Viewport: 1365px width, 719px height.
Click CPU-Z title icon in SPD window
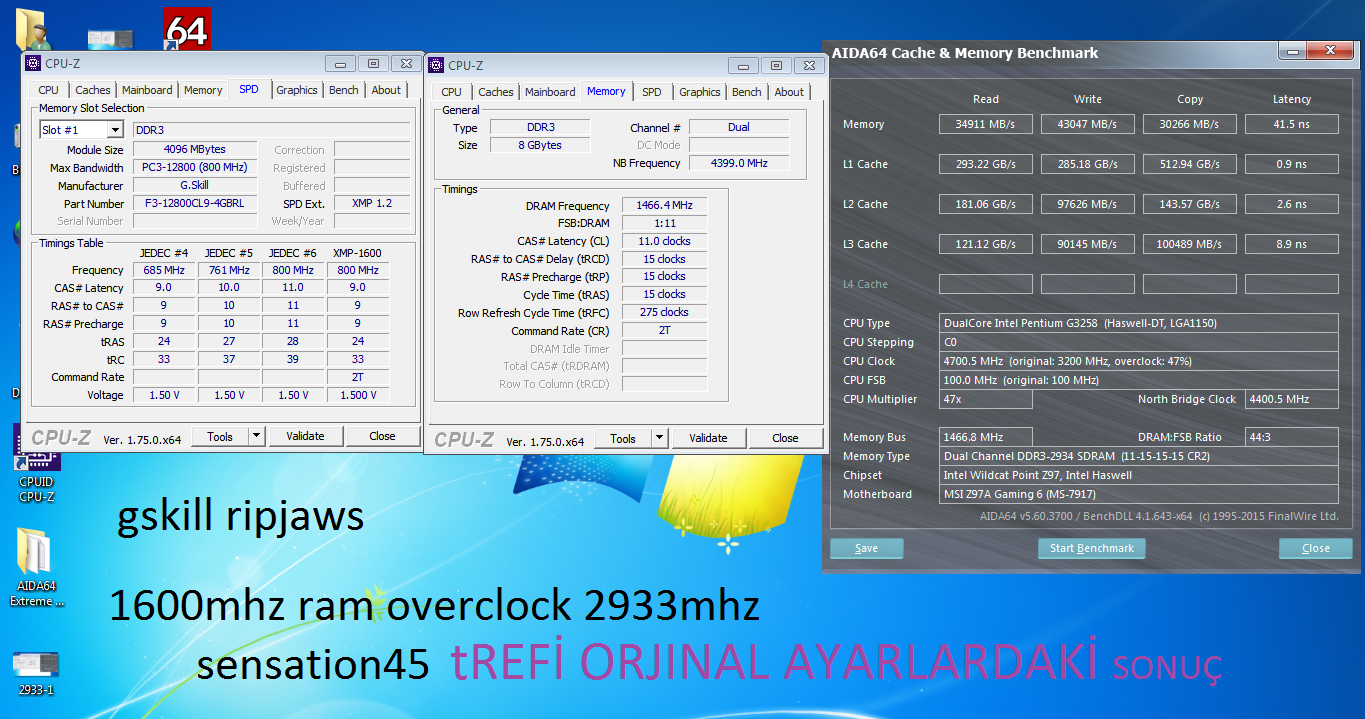[33, 64]
